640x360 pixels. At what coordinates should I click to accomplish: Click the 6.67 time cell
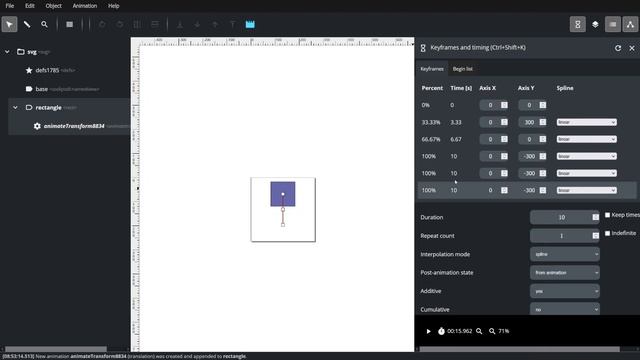point(456,139)
